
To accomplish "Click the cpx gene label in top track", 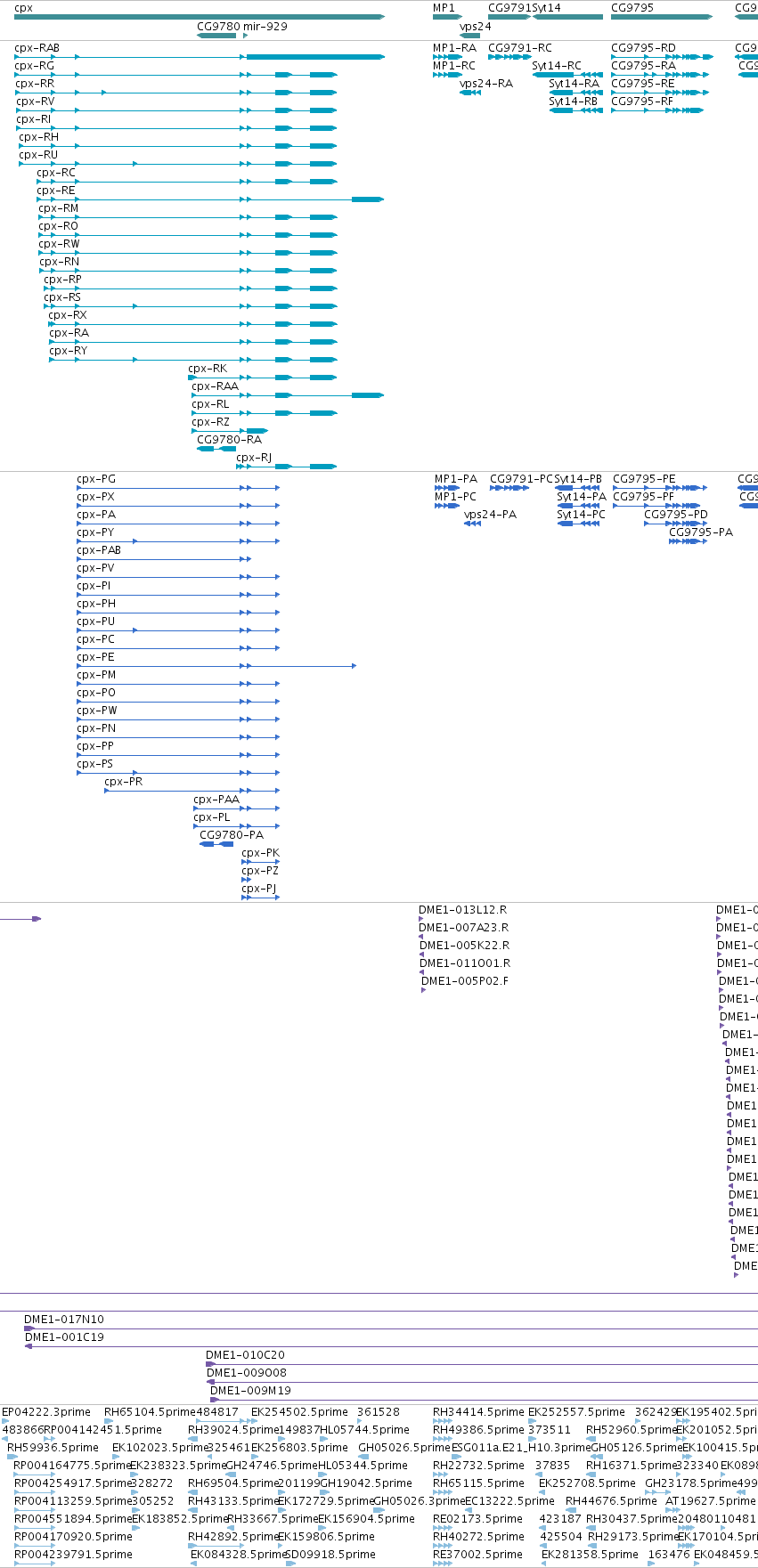I will (x=24, y=8).
